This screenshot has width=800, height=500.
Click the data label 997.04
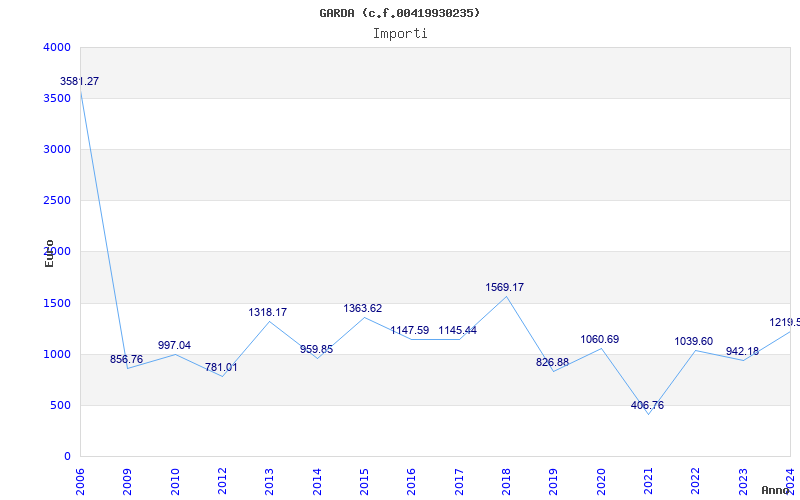(x=174, y=345)
